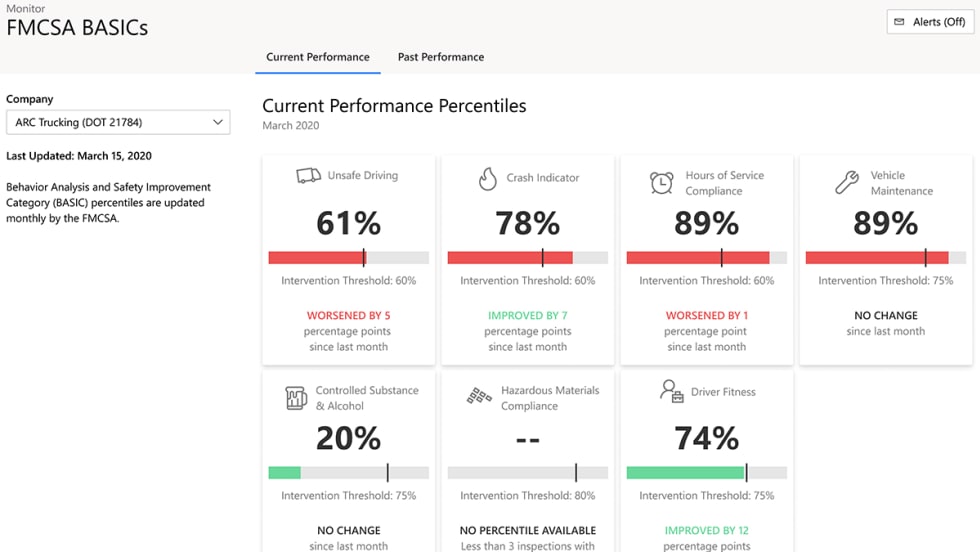This screenshot has width=980, height=552.
Task: Click the Unsafe Driving truck icon
Action: 308,176
